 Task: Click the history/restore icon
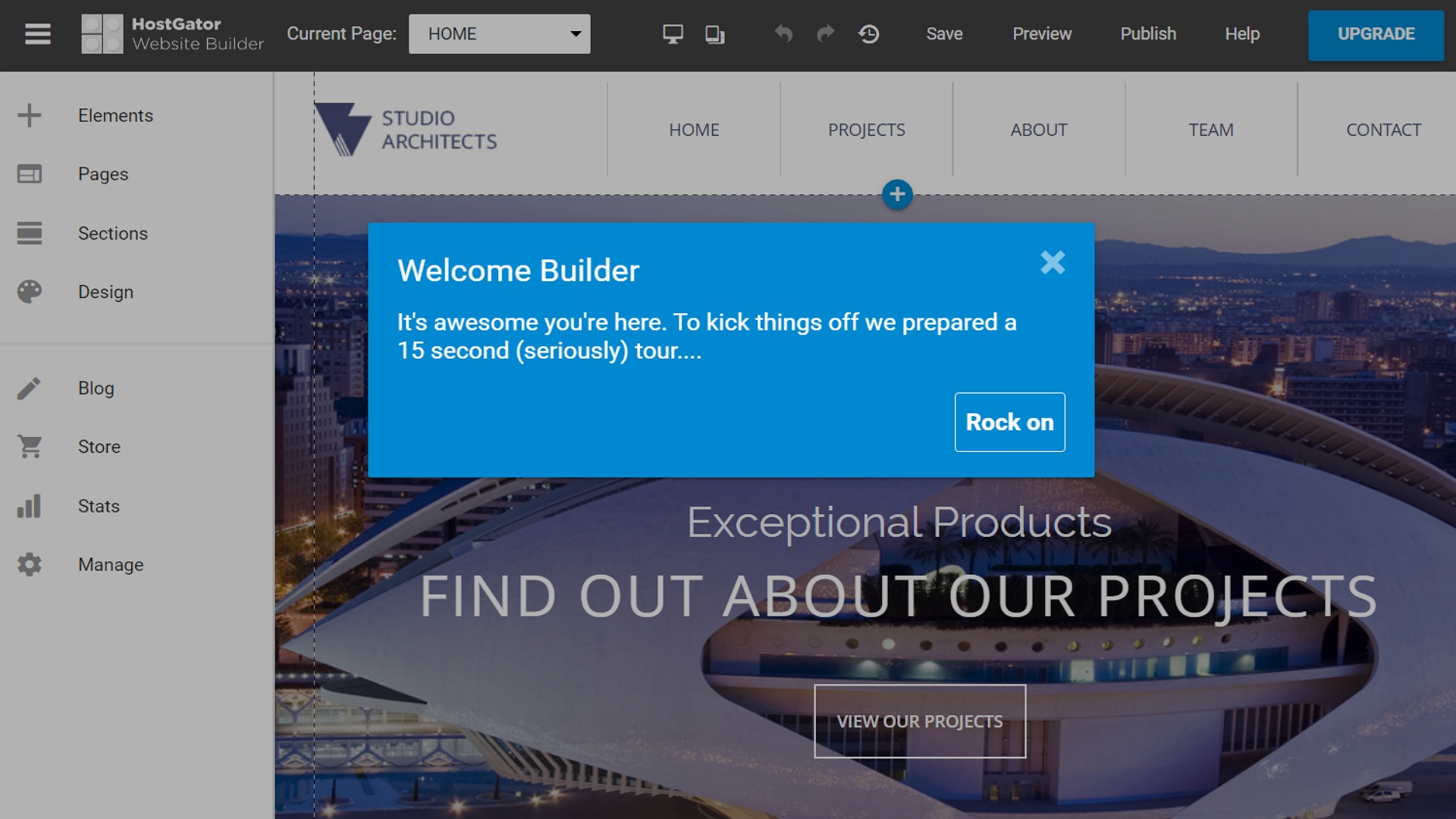coord(868,33)
